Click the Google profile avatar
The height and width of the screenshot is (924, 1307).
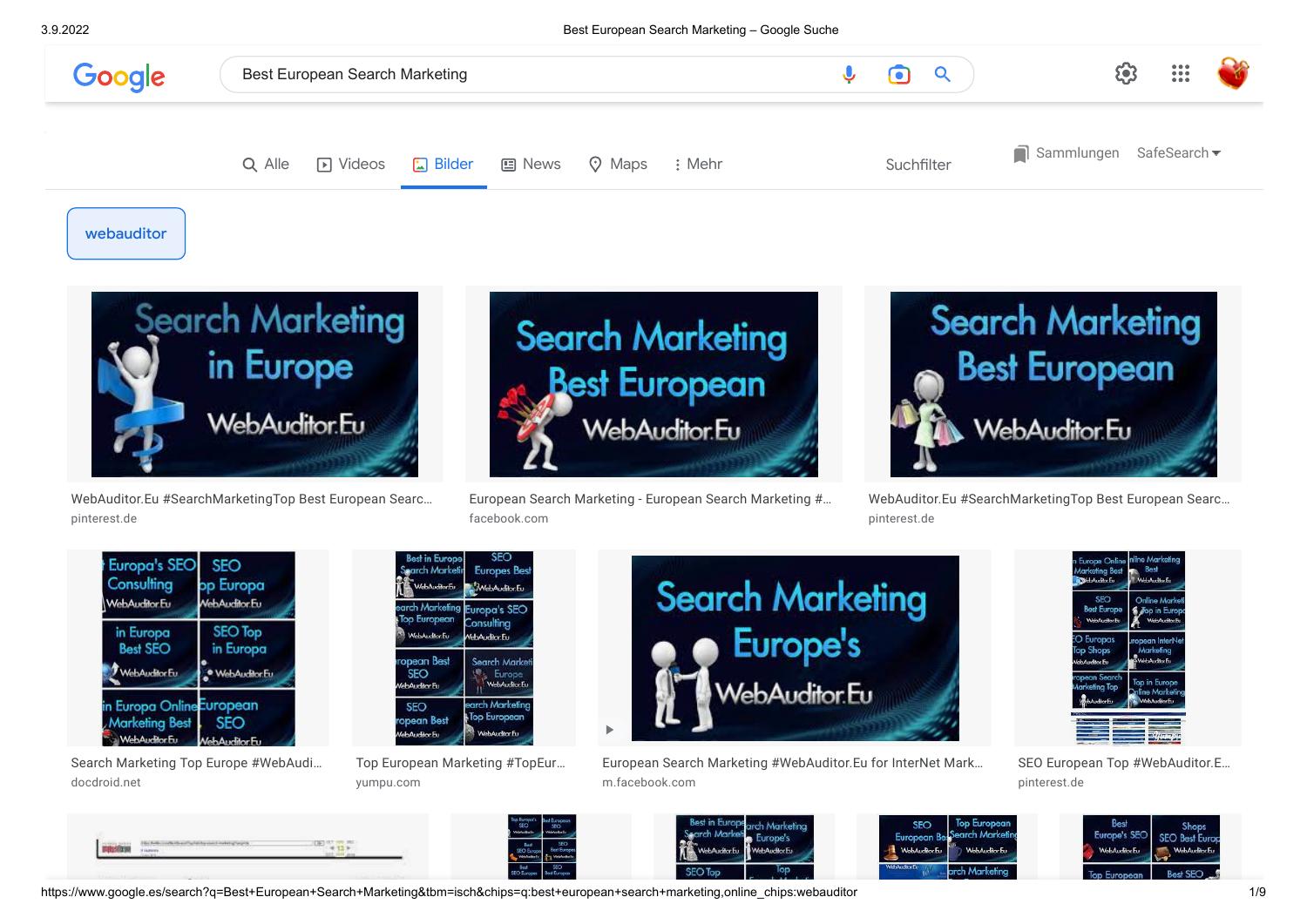point(1235,73)
